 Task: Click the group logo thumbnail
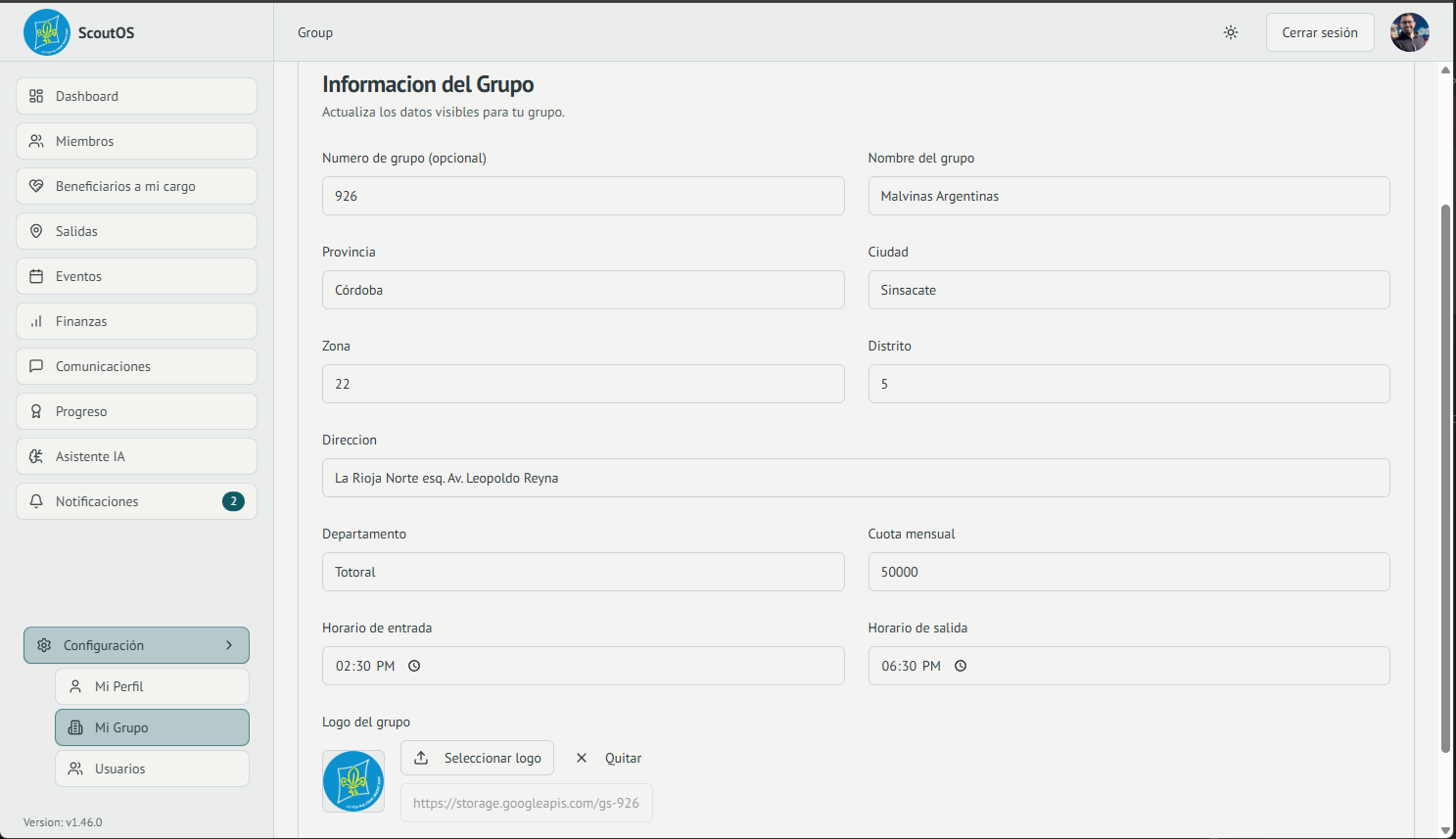pos(352,780)
